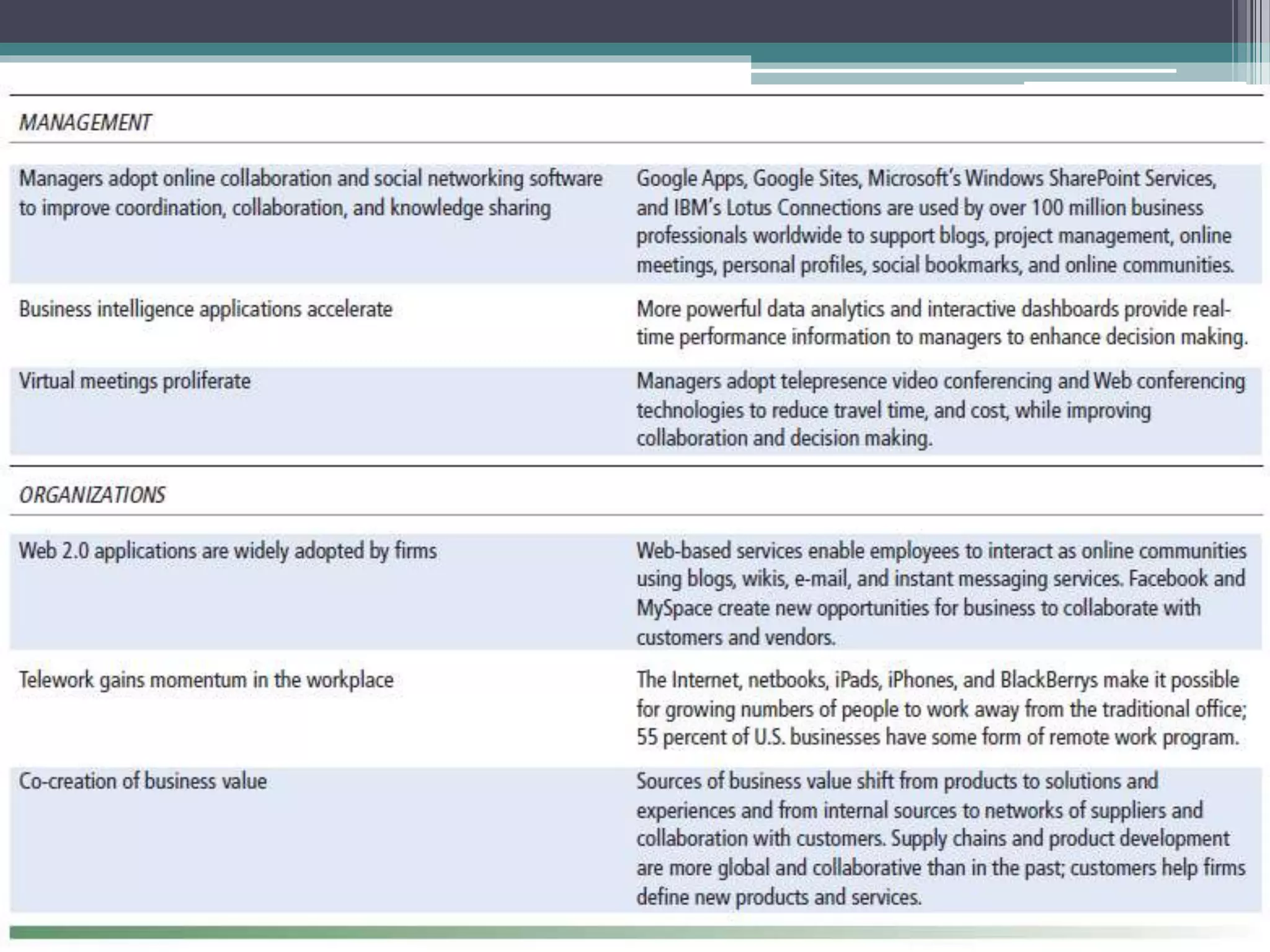Click the 'customers and vendors.' line
1270x952 pixels.
(735, 637)
